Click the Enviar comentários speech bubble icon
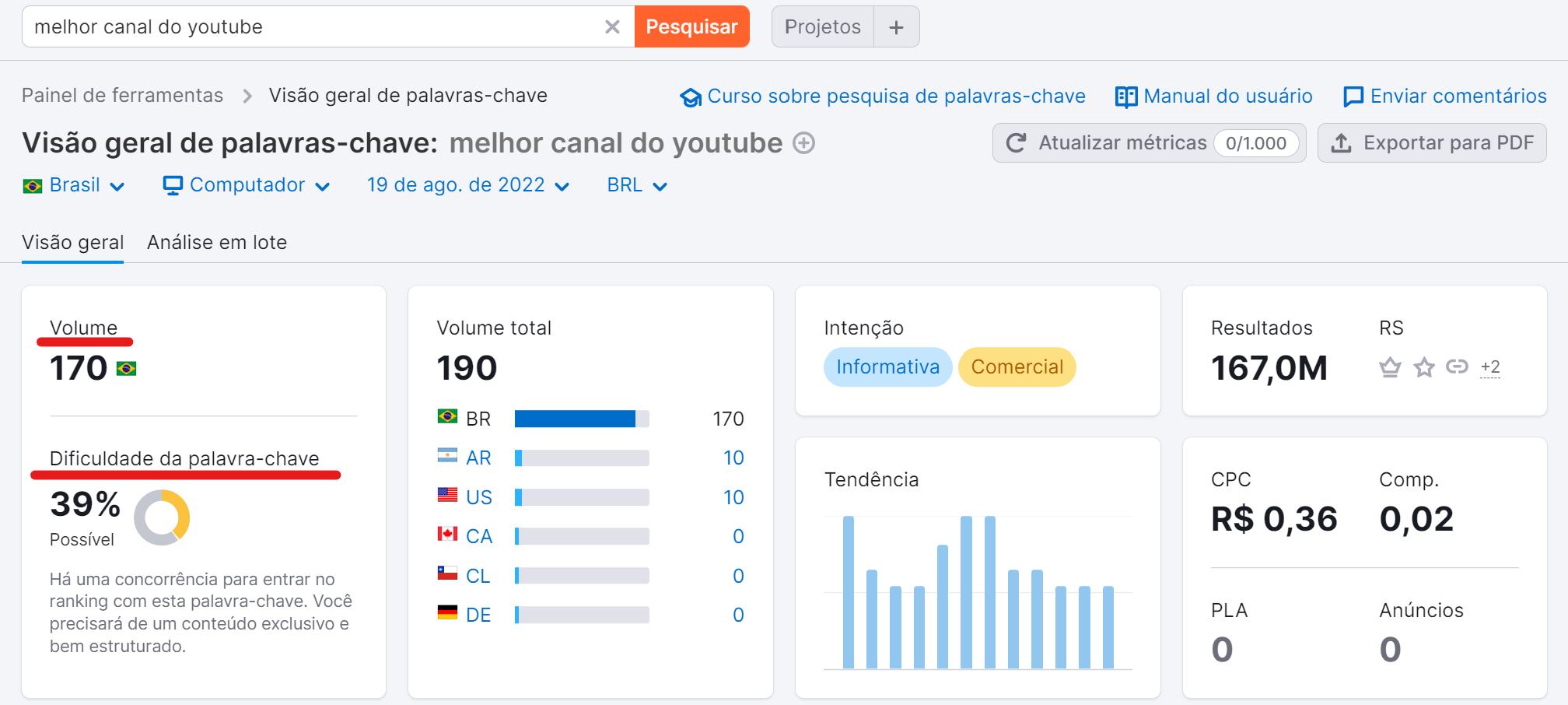1568x705 pixels. pos(1353,96)
